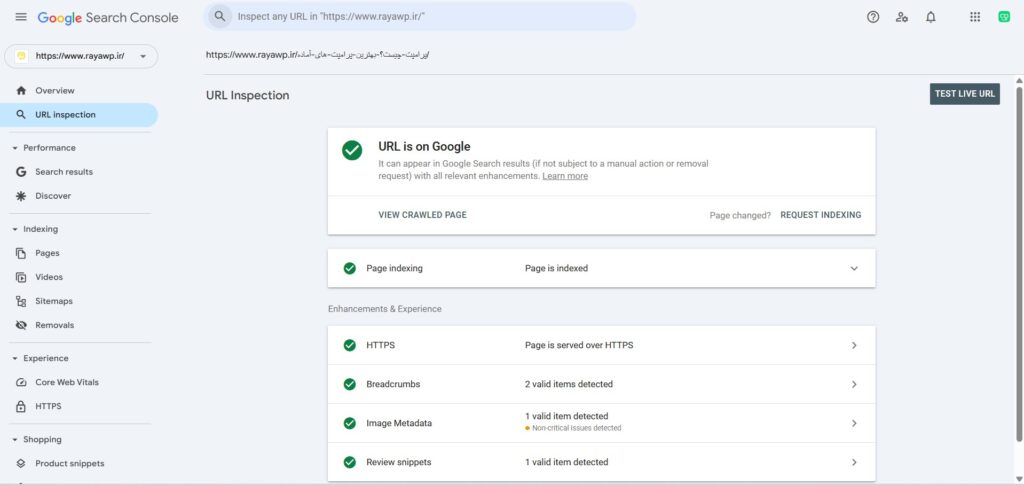Open Search results report
This screenshot has width=1024, height=485.
pos(63,172)
